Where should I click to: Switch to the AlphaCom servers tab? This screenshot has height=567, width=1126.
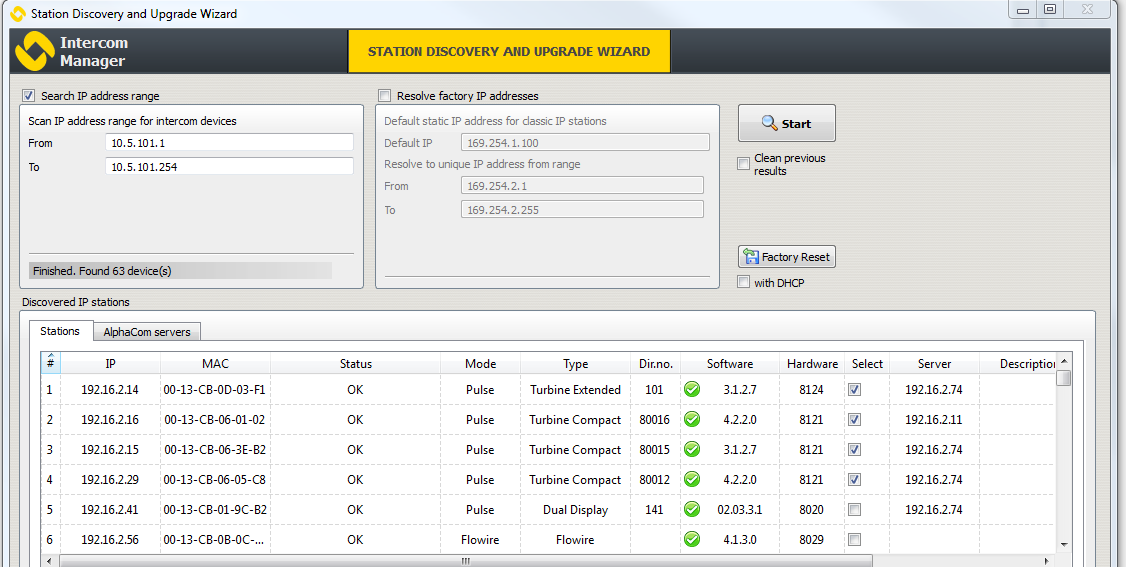point(147,332)
